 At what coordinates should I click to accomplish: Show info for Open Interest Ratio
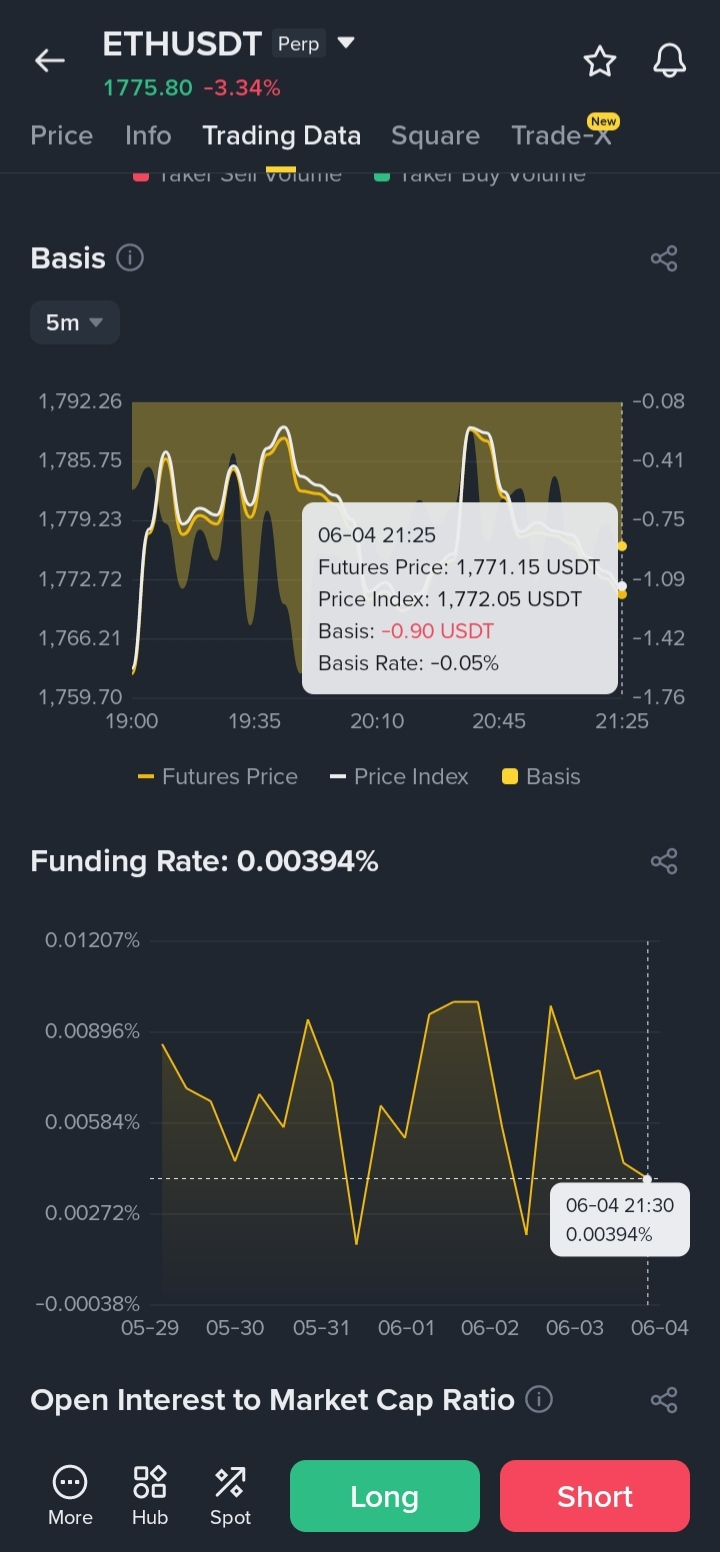coord(539,1399)
